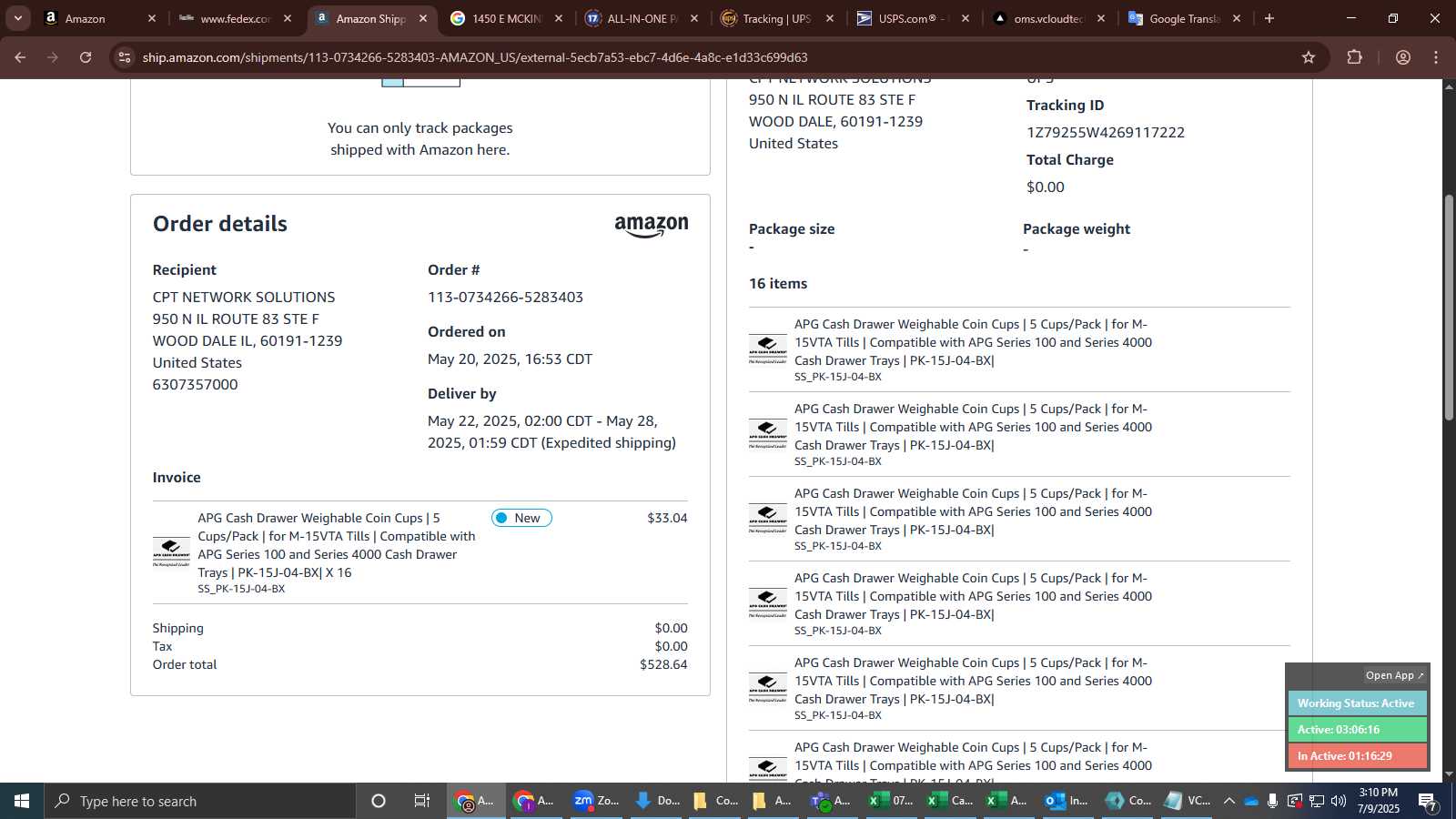Click the 16 items heading
The width and height of the screenshot is (1456, 819).
(x=778, y=284)
